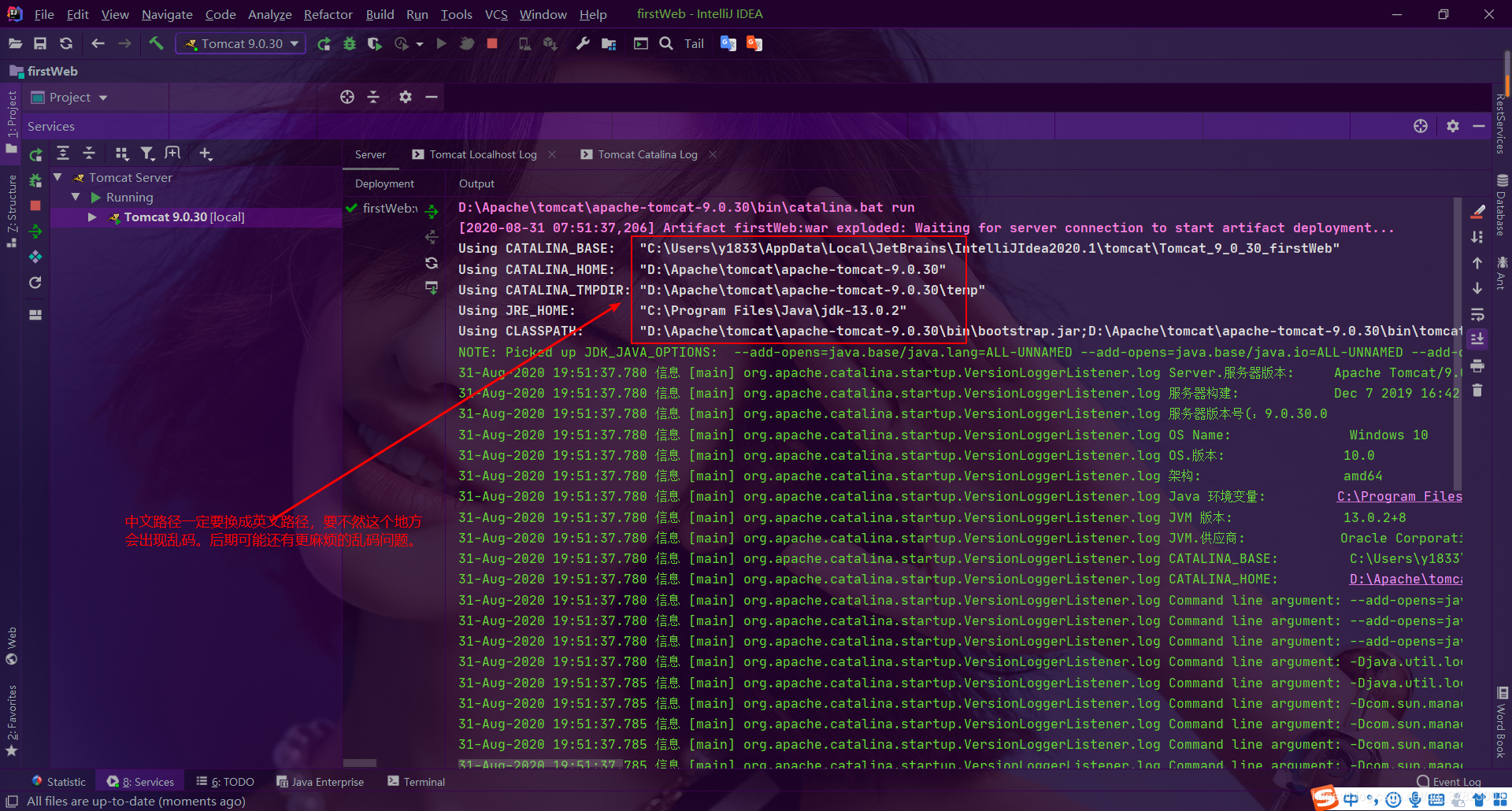Synchronize files via the reload toolbar icon
The image size is (1512, 811).
click(66, 44)
